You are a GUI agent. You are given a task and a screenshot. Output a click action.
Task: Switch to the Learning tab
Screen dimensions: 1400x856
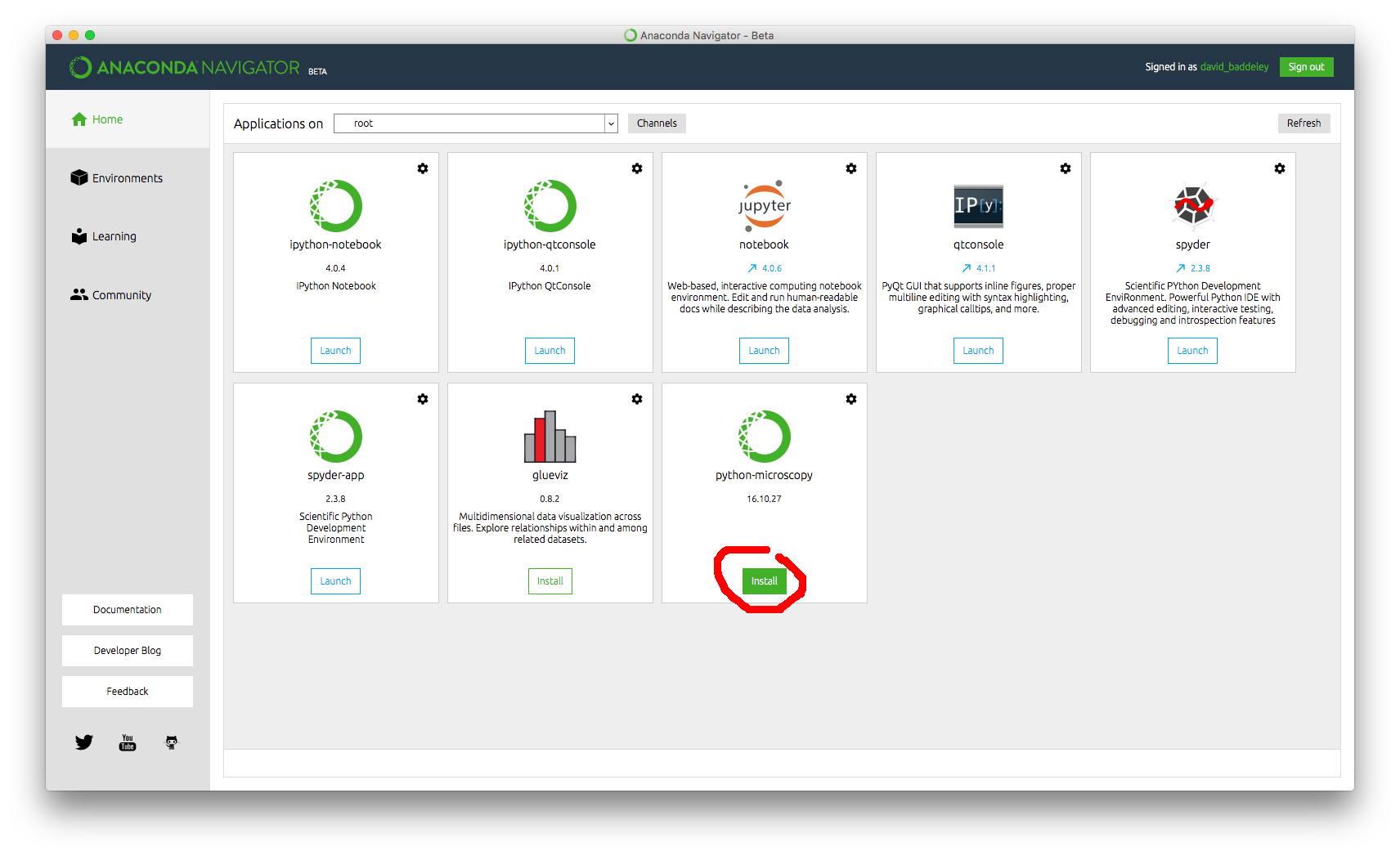[114, 236]
